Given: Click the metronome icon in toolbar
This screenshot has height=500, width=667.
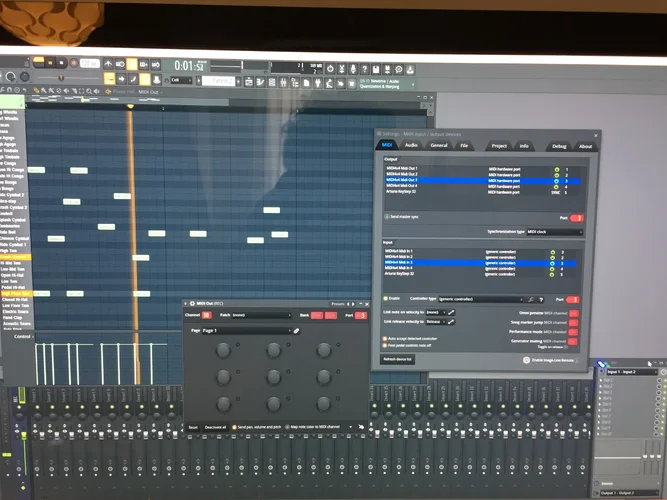Looking at the screenshot, I should [x=108, y=64].
